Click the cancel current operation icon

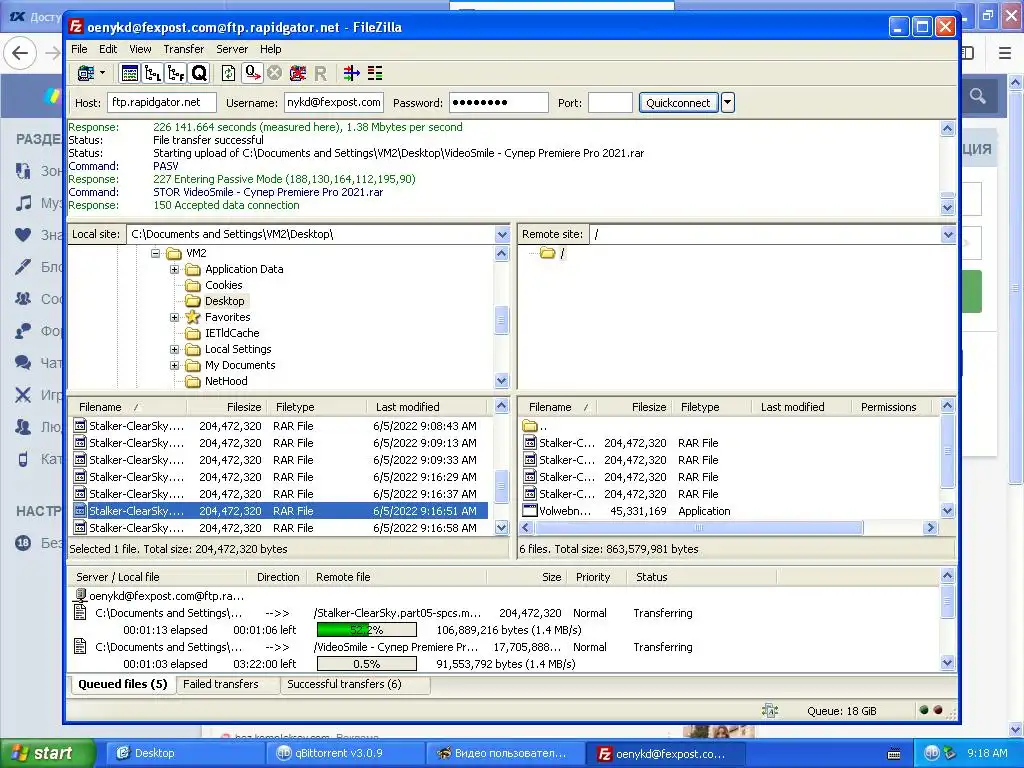274,73
